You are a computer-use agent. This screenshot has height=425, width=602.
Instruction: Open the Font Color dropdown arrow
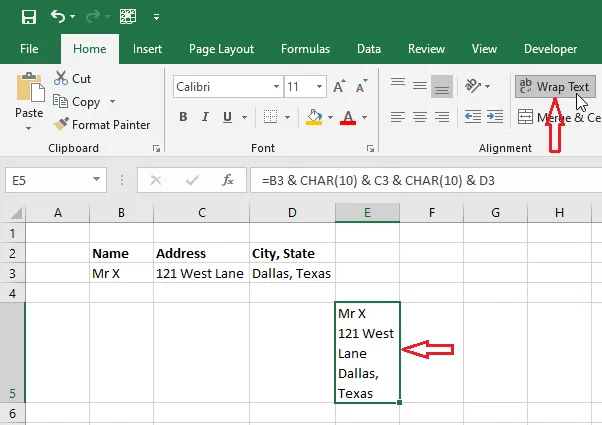364,117
